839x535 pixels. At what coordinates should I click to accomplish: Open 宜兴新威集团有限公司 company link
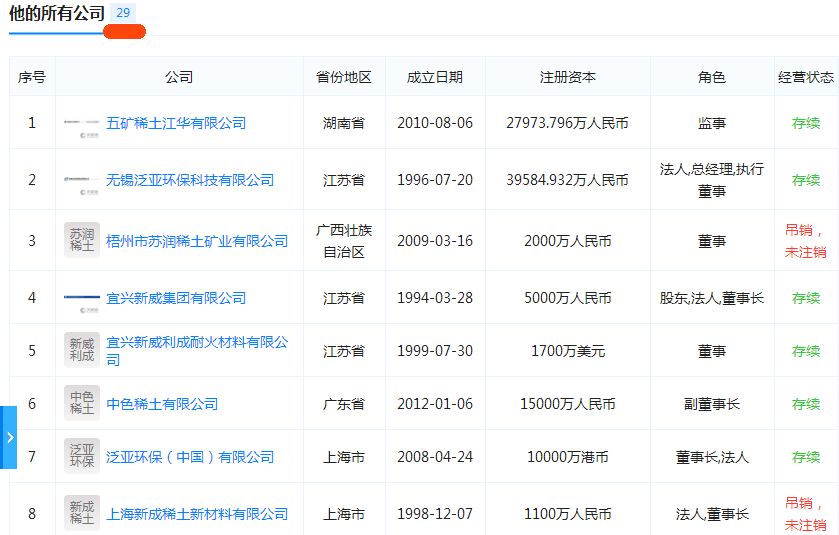[176, 297]
